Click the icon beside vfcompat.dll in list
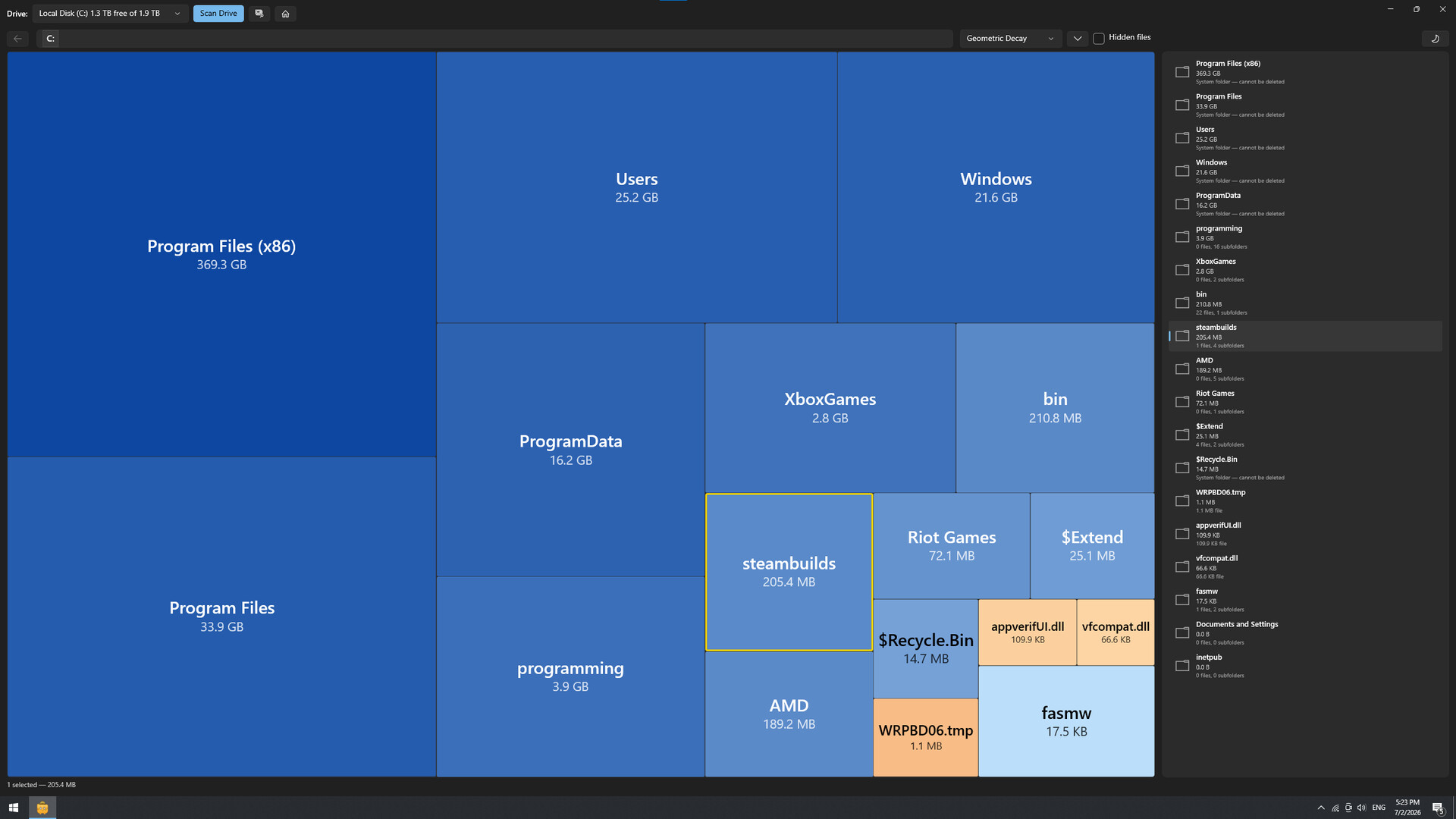Image resolution: width=1456 pixels, height=819 pixels. [1182, 566]
